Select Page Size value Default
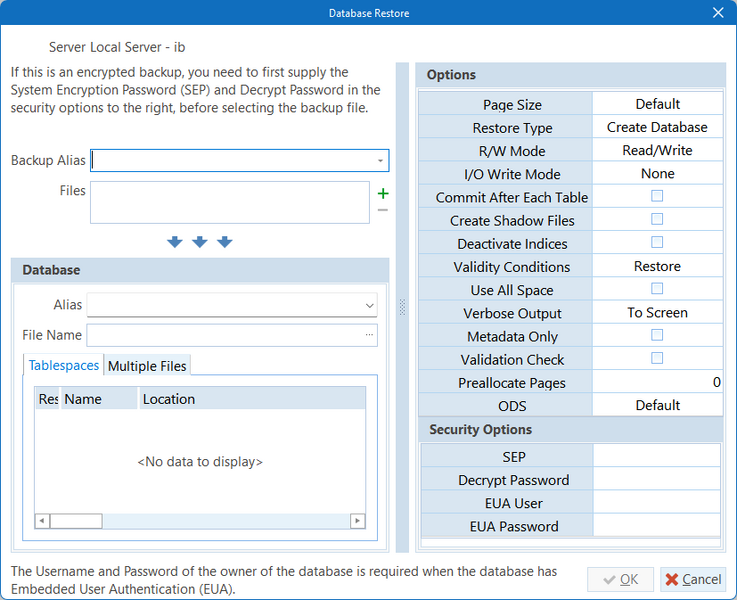 (x=658, y=104)
